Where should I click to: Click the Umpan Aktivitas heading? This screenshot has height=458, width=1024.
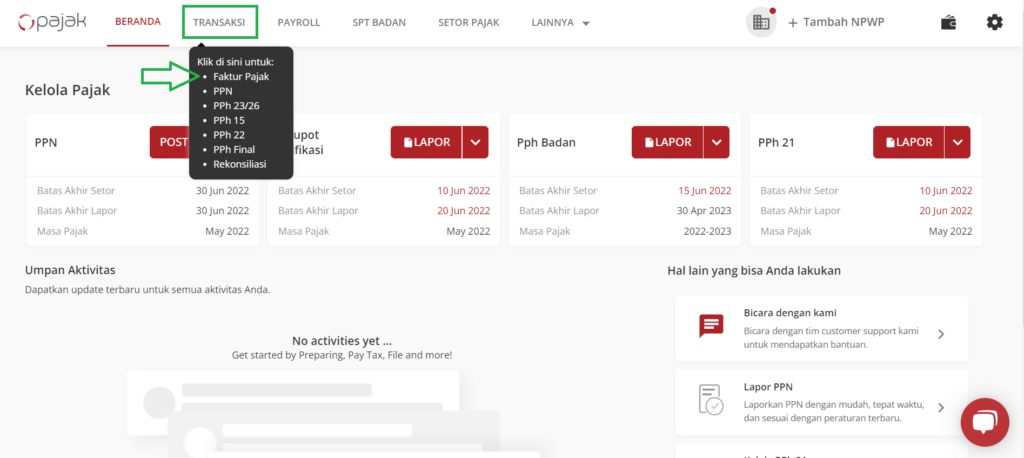click(70, 270)
